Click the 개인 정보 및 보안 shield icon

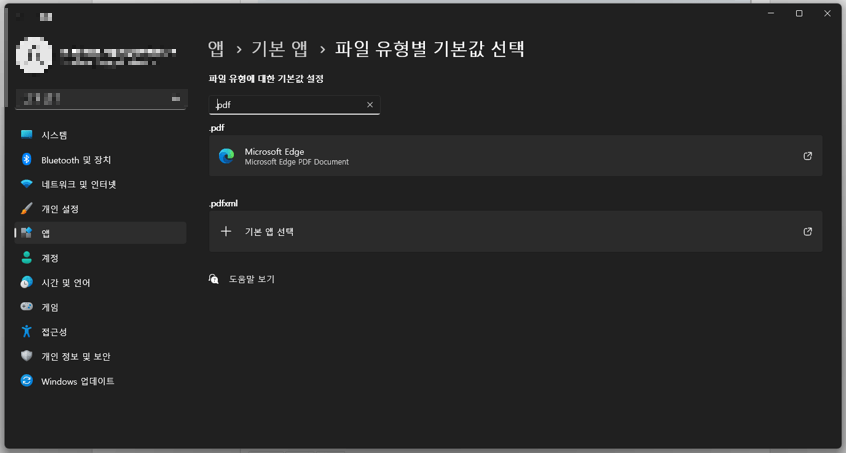pyautogui.click(x=26, y=356)
